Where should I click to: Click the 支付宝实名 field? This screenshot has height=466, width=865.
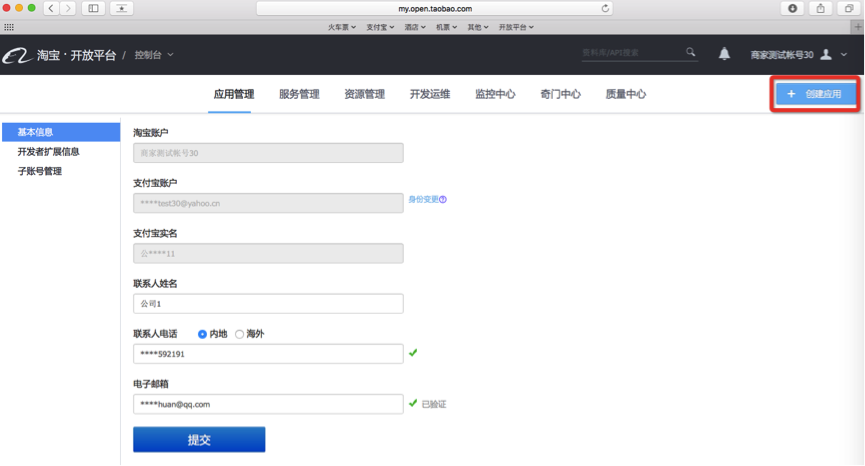tap(268, 254)
